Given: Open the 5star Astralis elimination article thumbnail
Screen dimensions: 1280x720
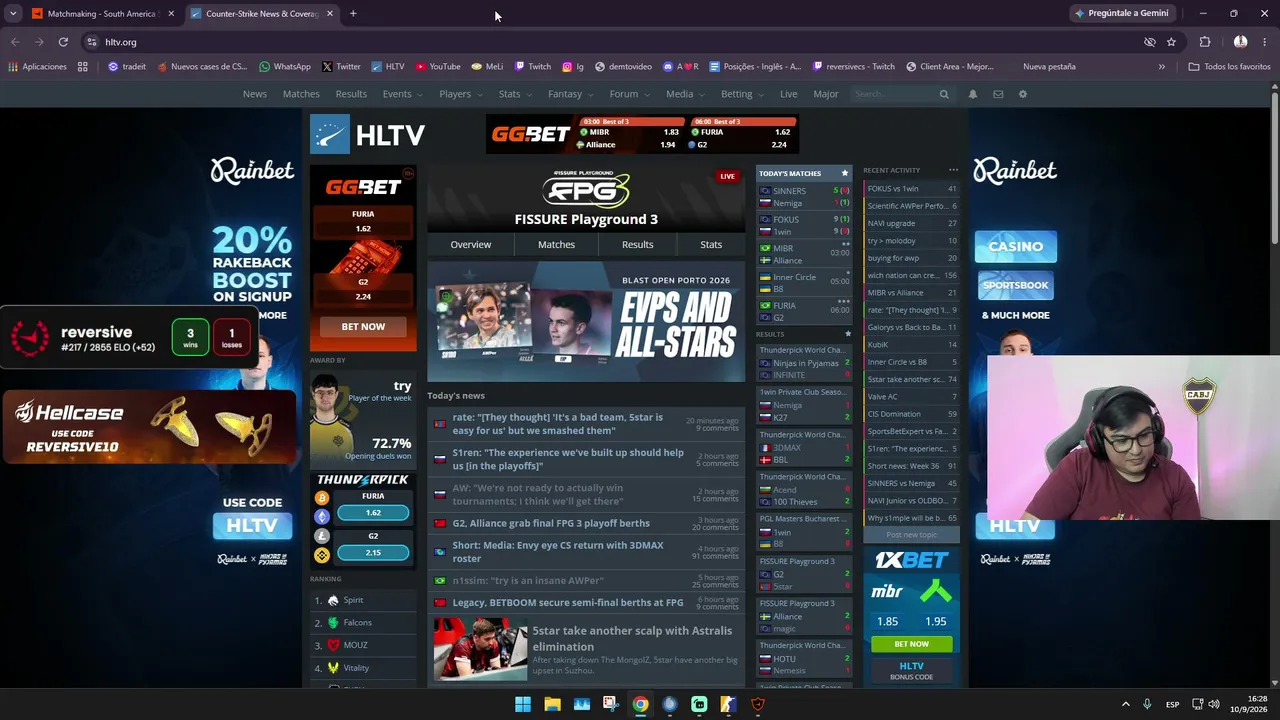Looking at the screenshot, I should [x=480, y=649].
